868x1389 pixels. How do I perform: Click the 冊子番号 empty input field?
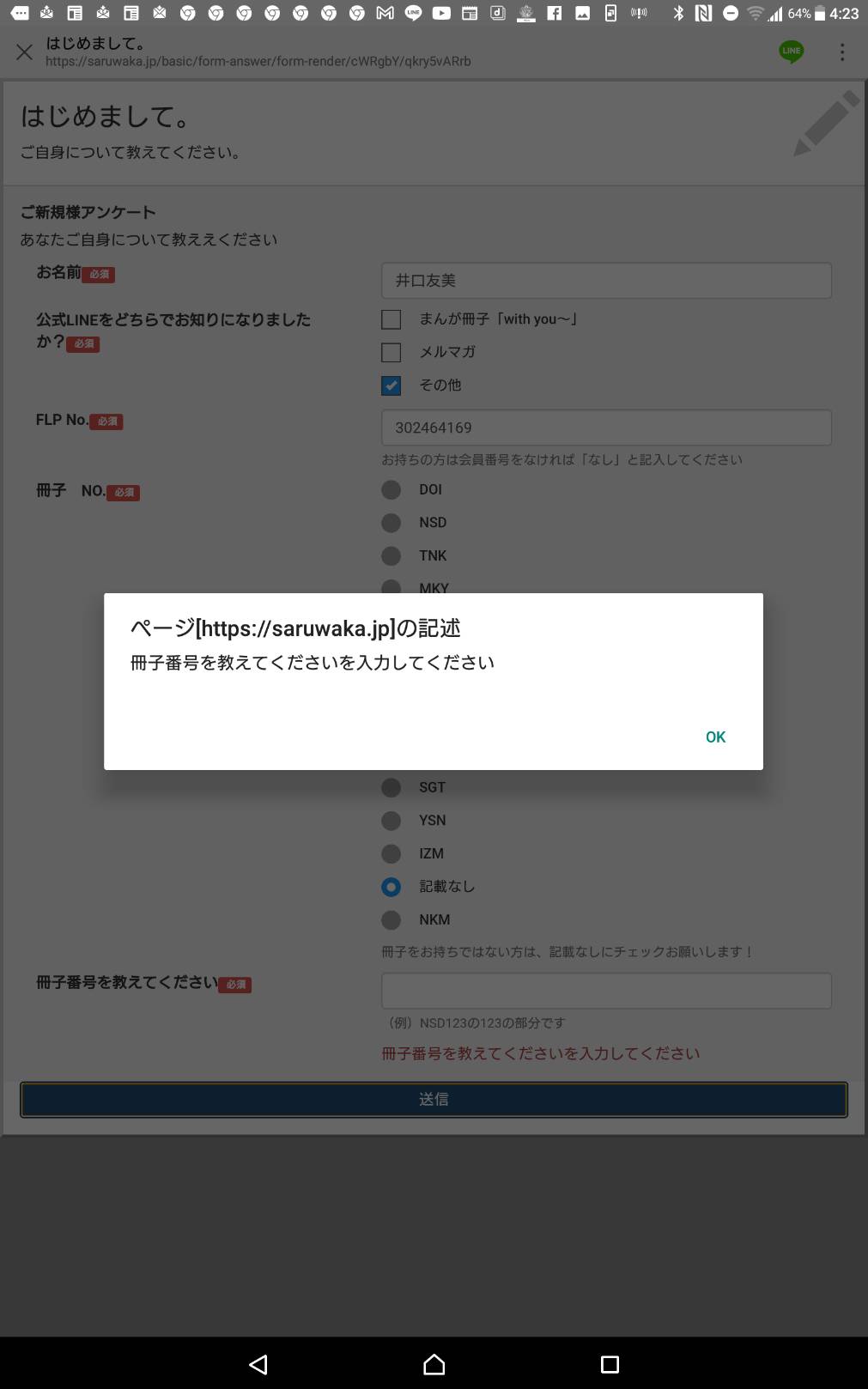[606, 991]
